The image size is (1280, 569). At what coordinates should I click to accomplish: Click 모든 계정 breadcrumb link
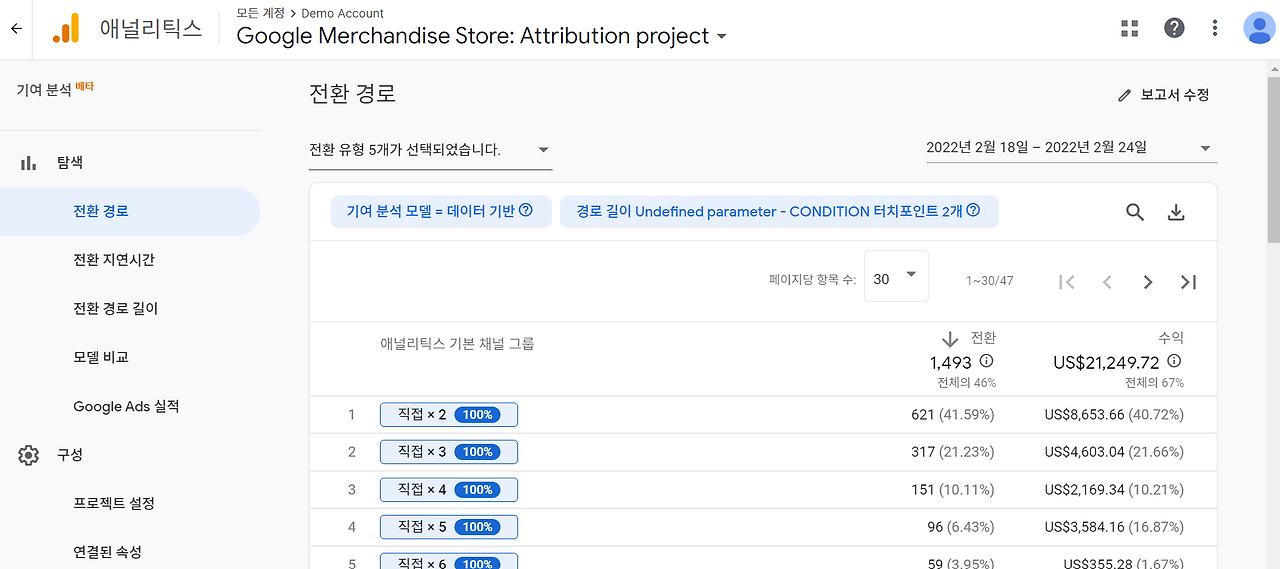260,14
